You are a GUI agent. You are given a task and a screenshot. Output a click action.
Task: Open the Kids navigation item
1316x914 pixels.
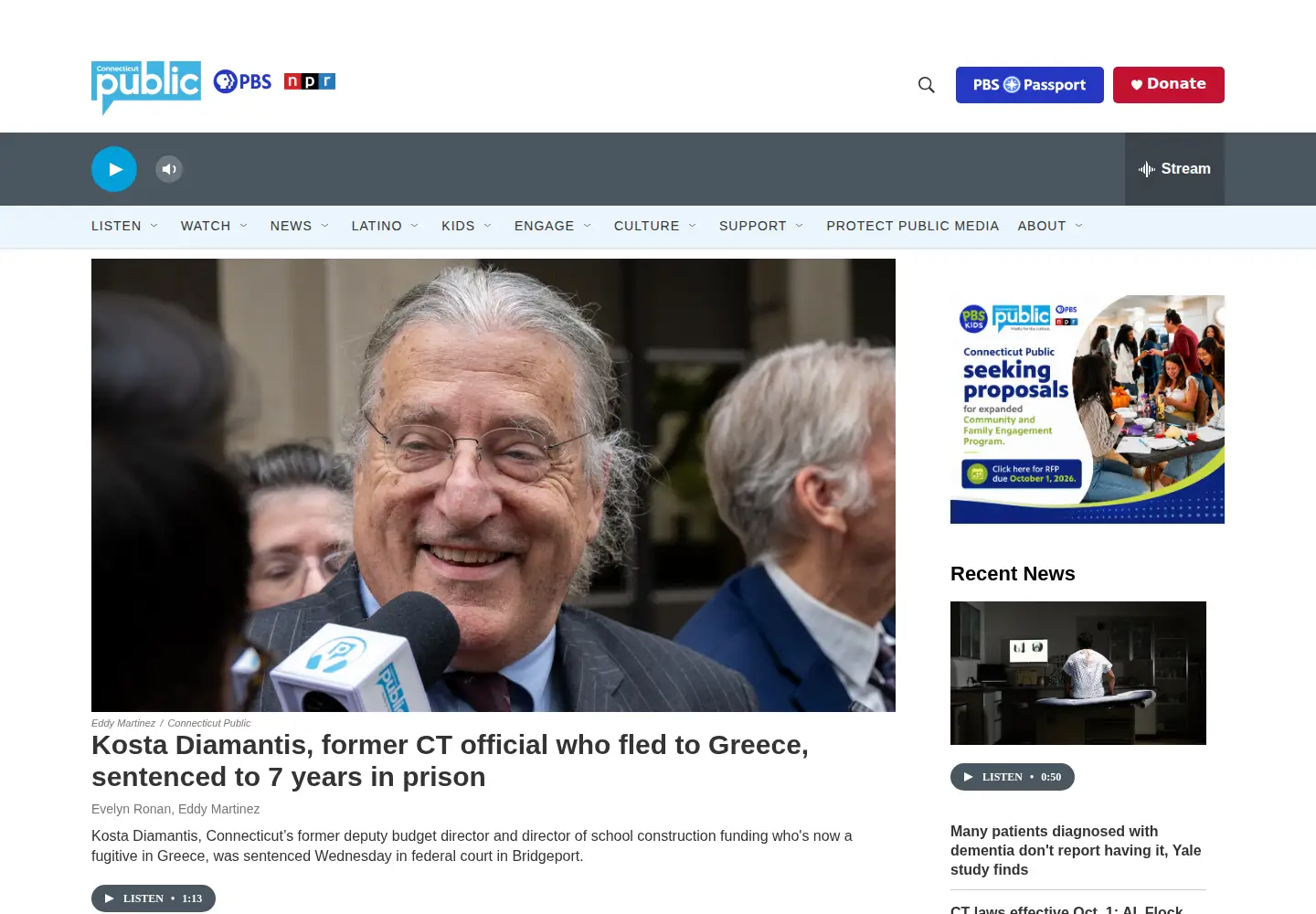coord(458,226)
